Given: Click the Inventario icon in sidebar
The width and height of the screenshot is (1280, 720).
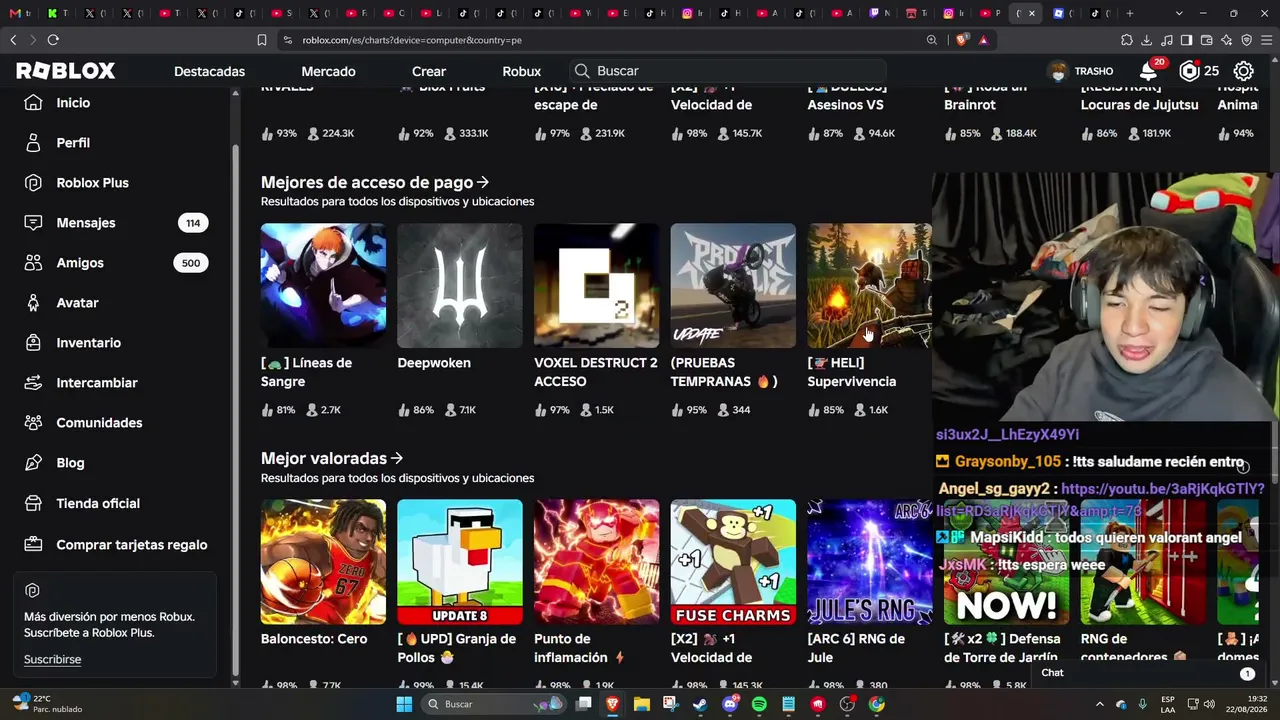Looking at the screenshot, I should coord(33,343).
